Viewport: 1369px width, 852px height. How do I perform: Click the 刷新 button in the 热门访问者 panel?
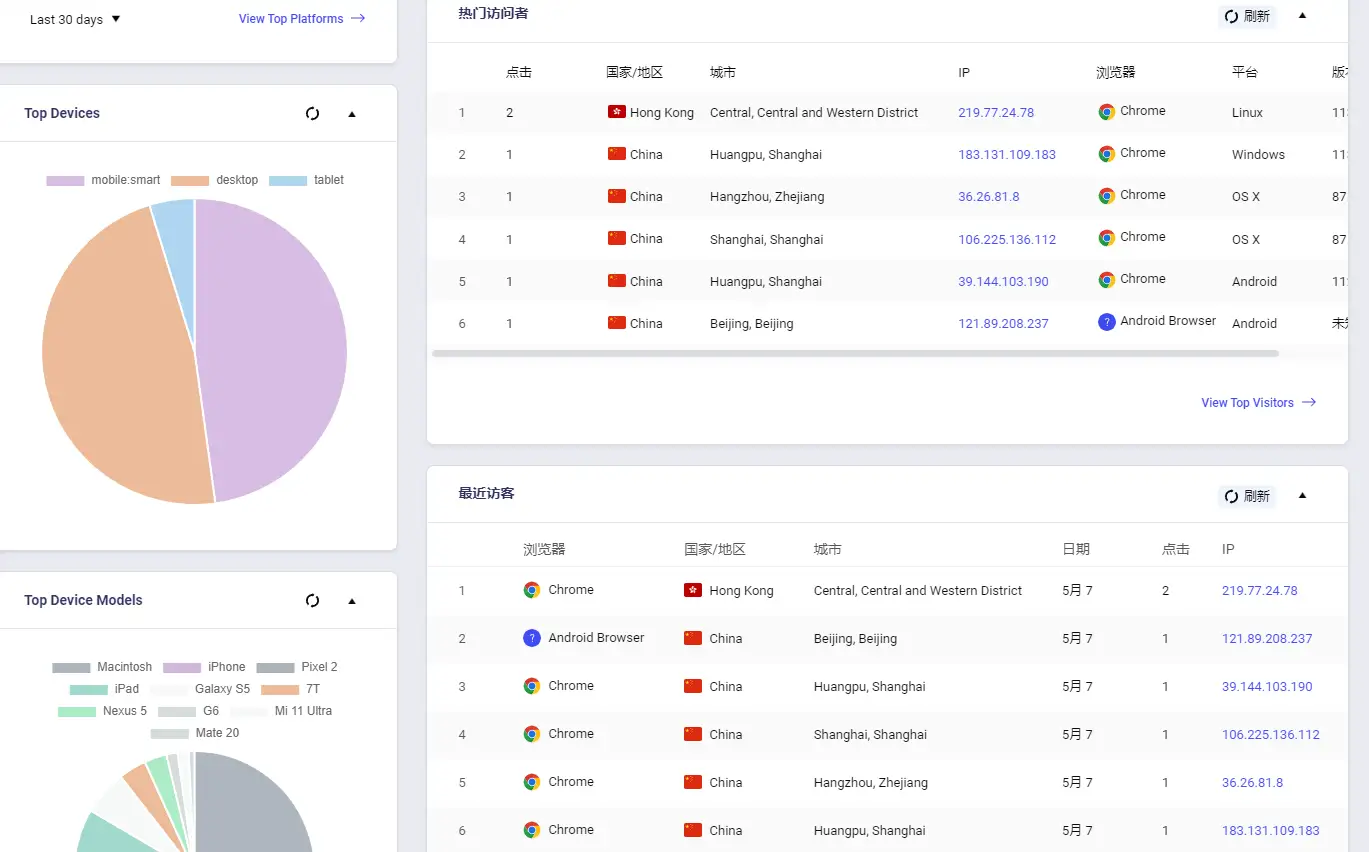click(x=1247, y=16)
